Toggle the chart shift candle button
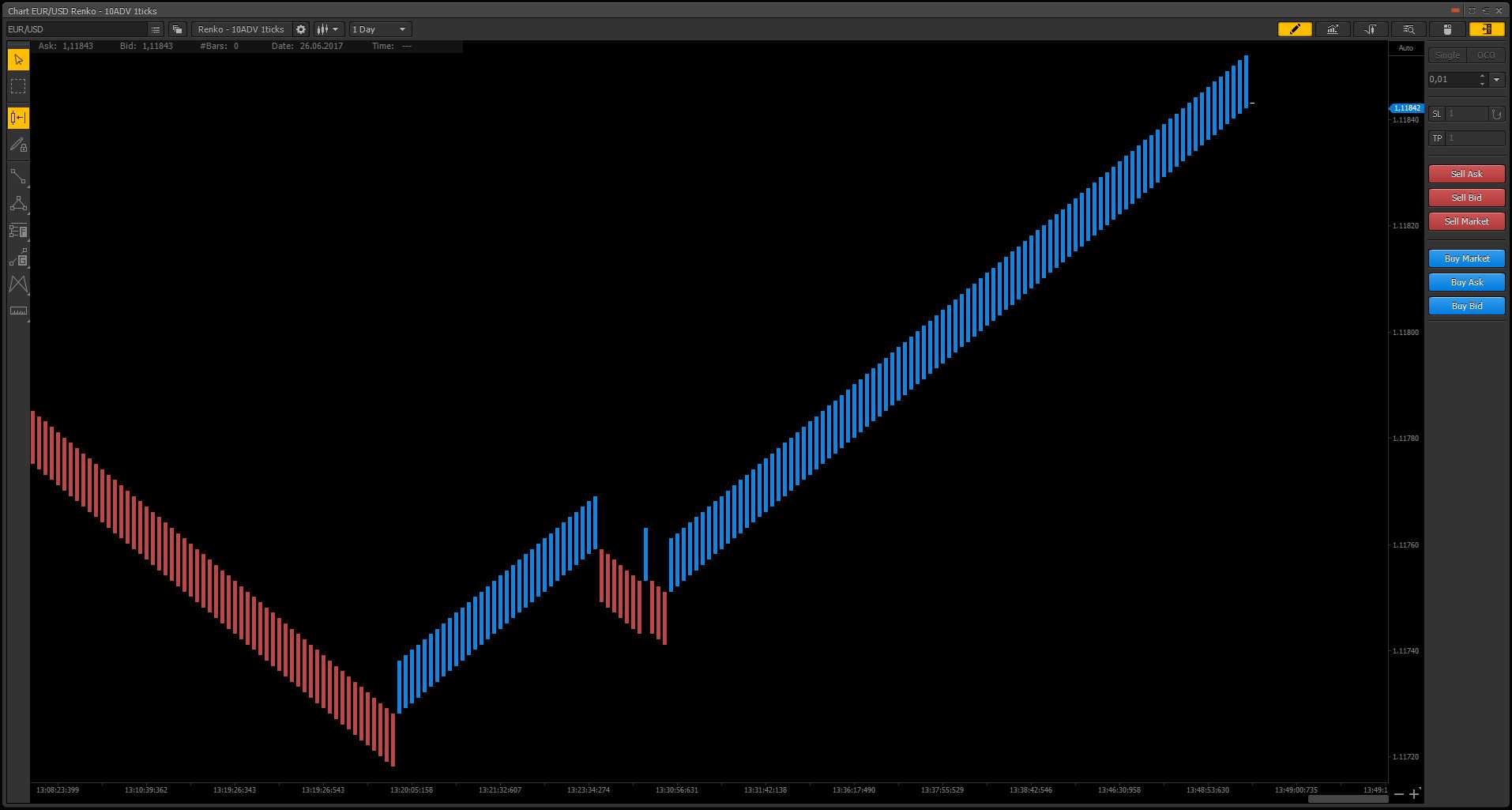 (x=18, y=118)
